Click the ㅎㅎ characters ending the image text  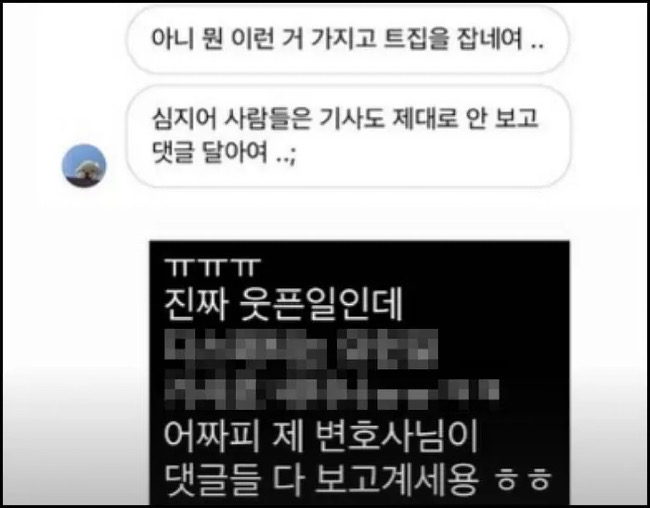(x=524, y=480)
